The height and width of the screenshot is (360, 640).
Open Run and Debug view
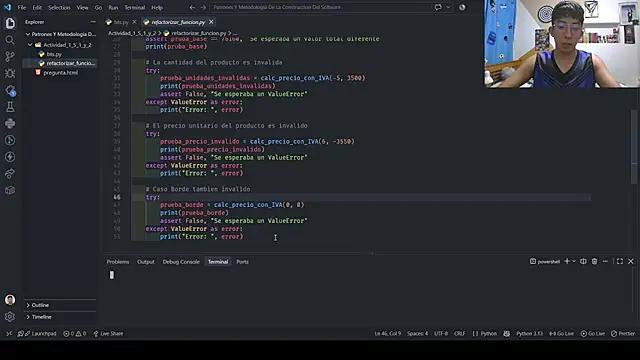coord(10,73)
